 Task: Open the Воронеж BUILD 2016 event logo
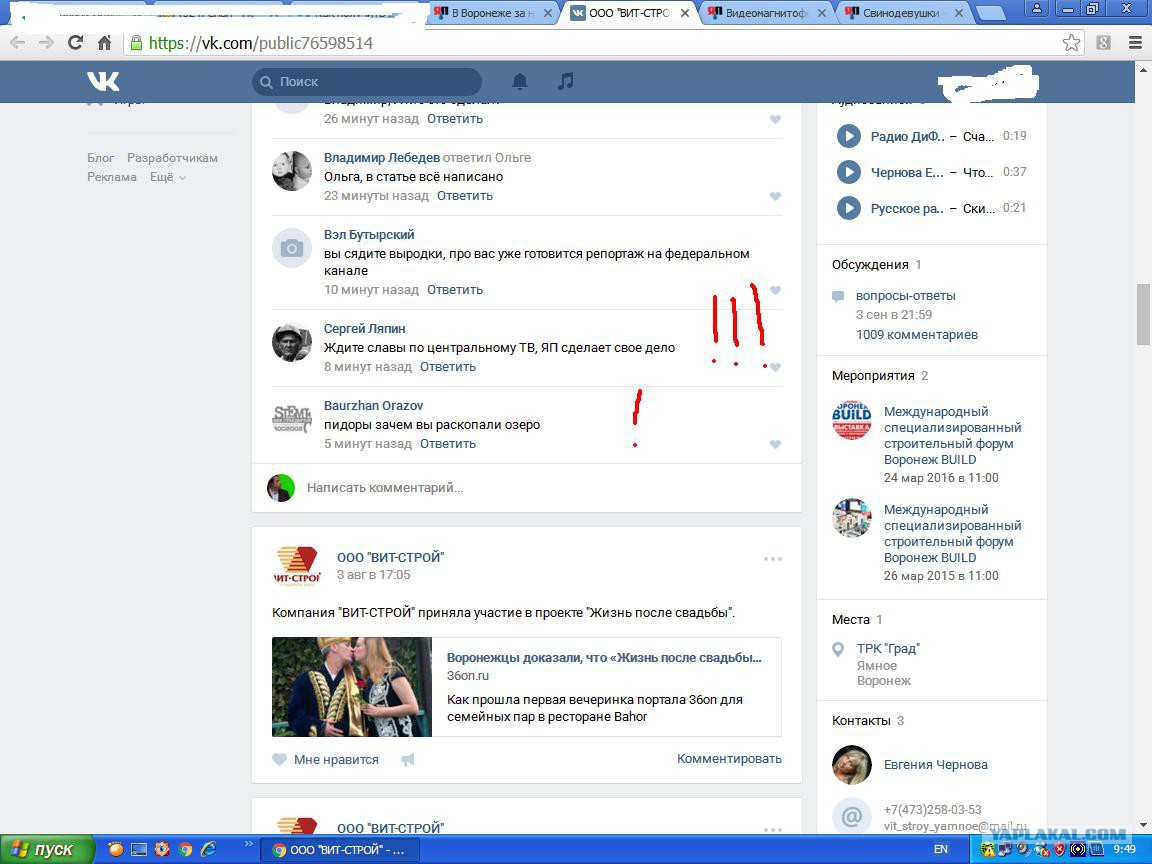point(852,420)
